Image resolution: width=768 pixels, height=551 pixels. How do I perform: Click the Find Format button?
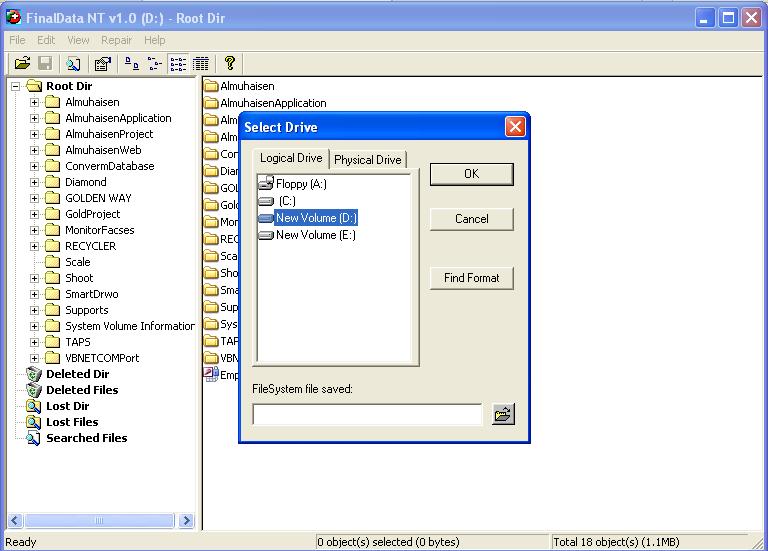(472, 278)
